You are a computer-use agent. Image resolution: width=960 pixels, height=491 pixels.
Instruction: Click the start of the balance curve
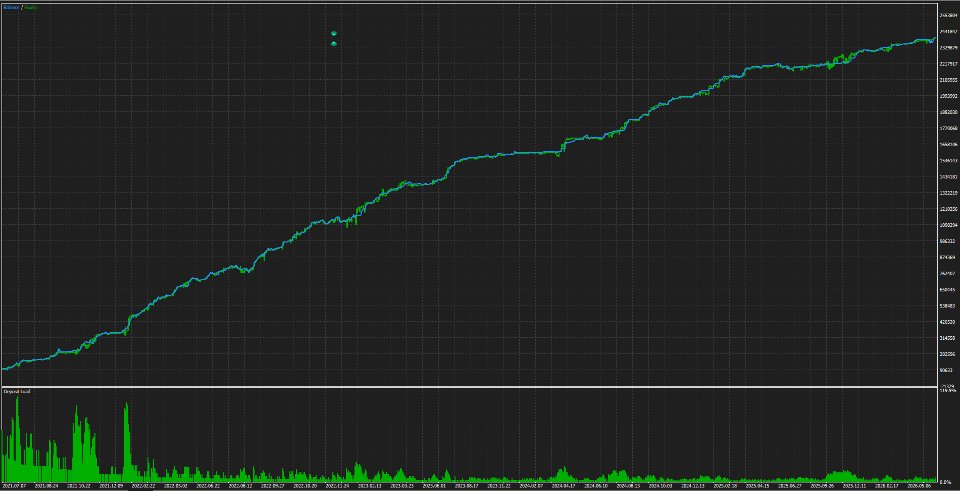3,369
